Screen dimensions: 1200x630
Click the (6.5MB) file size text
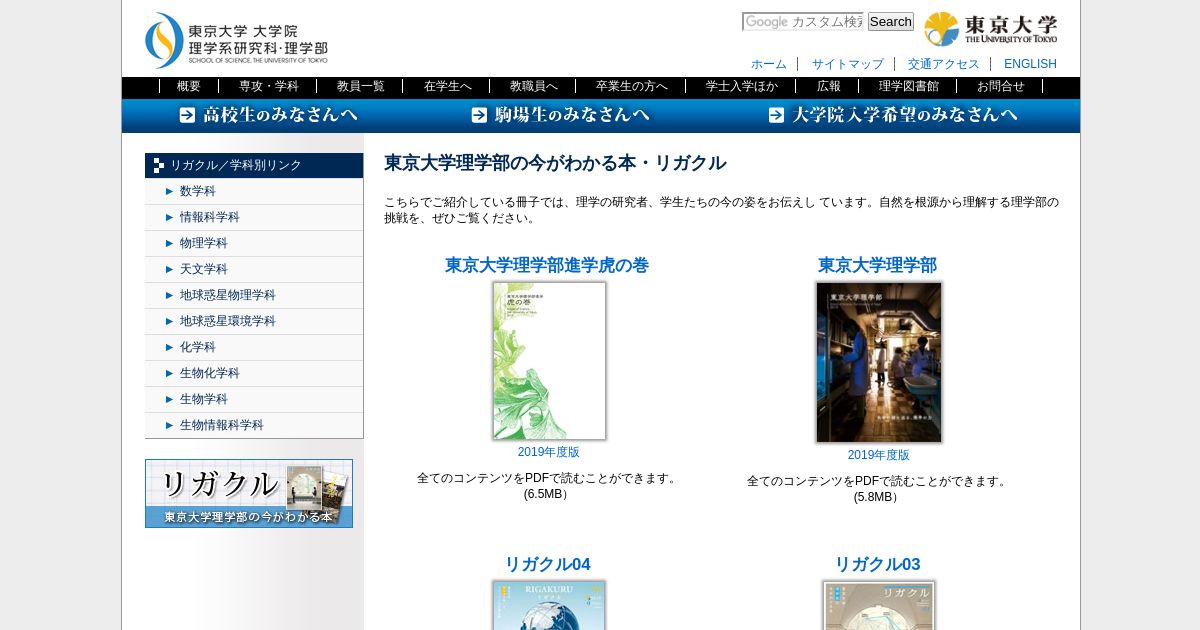pos(547,494)
